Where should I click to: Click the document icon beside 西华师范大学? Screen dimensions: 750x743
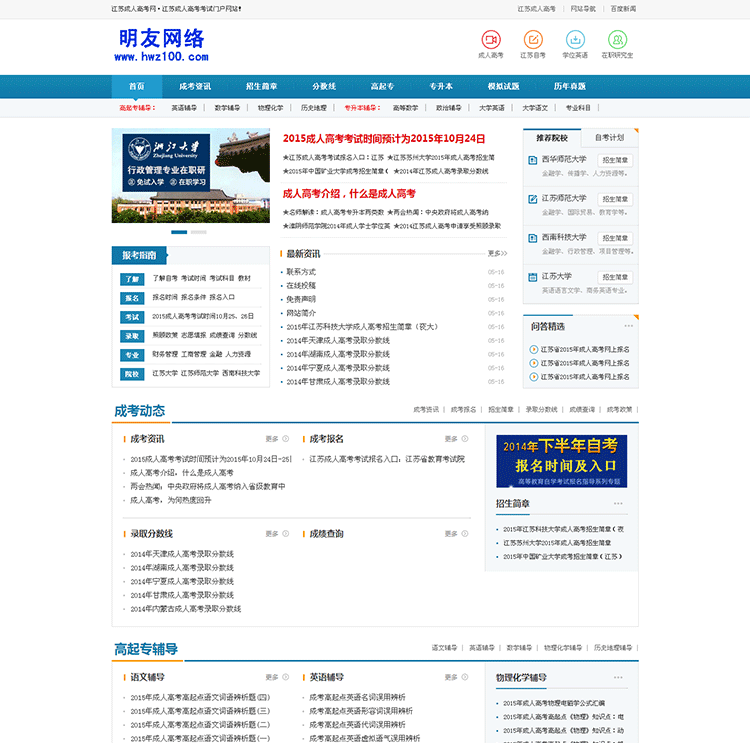coord(532,160)
